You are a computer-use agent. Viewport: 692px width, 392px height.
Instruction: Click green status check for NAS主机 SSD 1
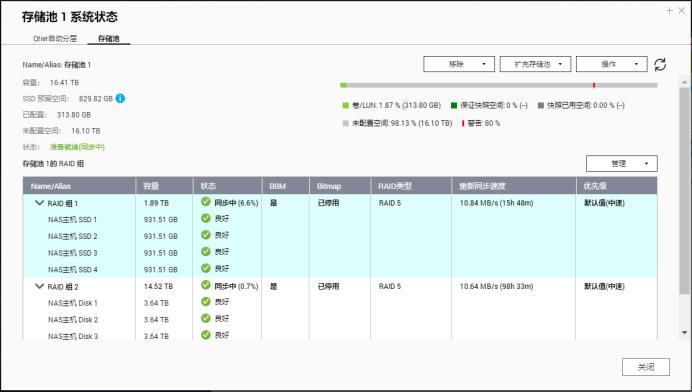tap(206, 218)
